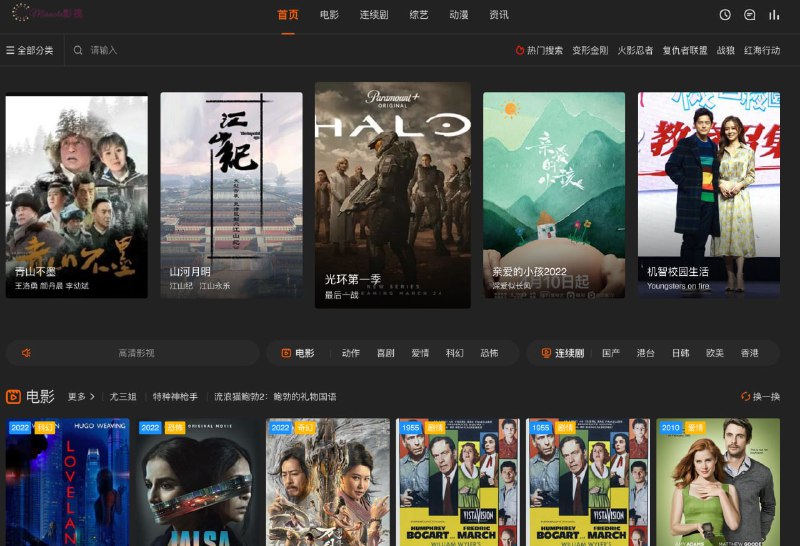
Task: Select 国产 series region
Action: pos(611,353)
